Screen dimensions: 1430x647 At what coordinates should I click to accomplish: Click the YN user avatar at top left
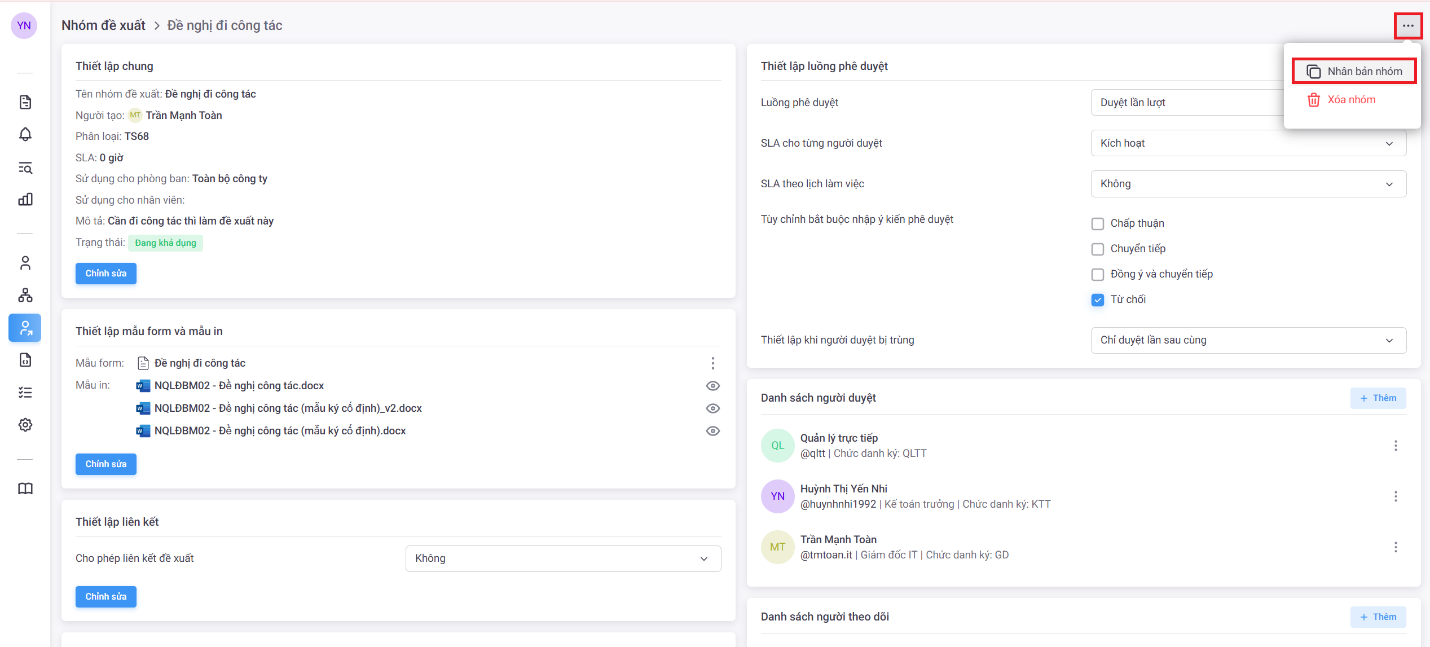click(24, 26)
